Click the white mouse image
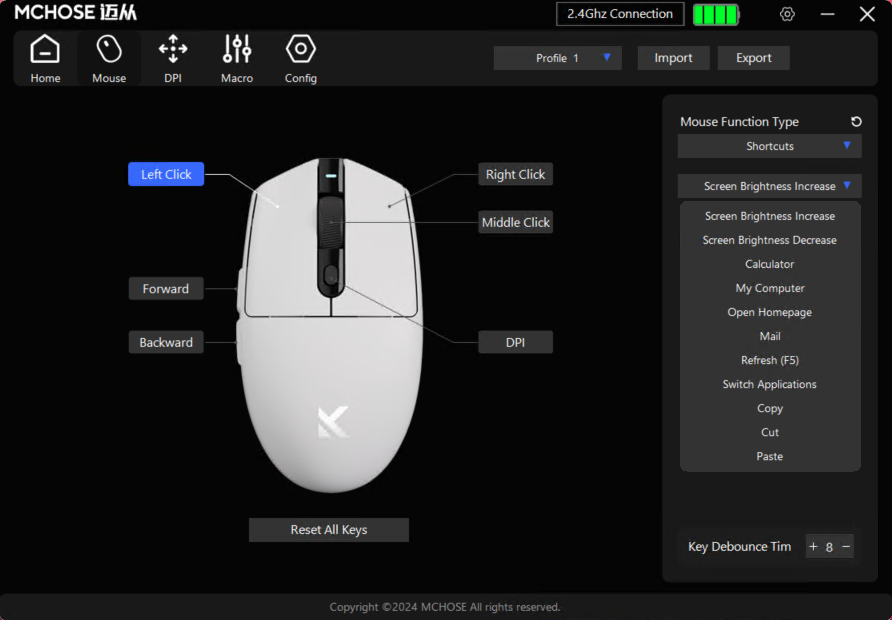Screen dimensions: 892x620 point(330,324)
